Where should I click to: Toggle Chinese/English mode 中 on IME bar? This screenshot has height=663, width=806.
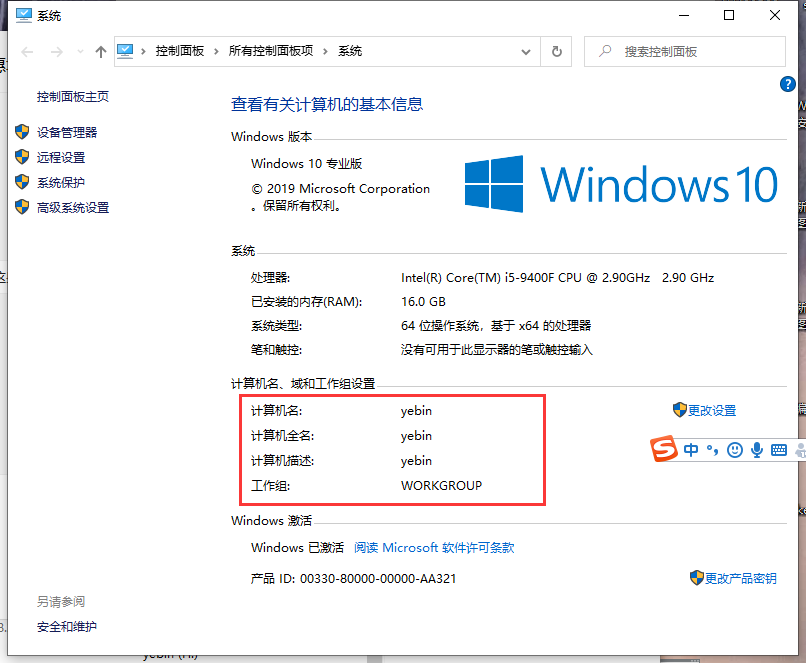[691, 450]
